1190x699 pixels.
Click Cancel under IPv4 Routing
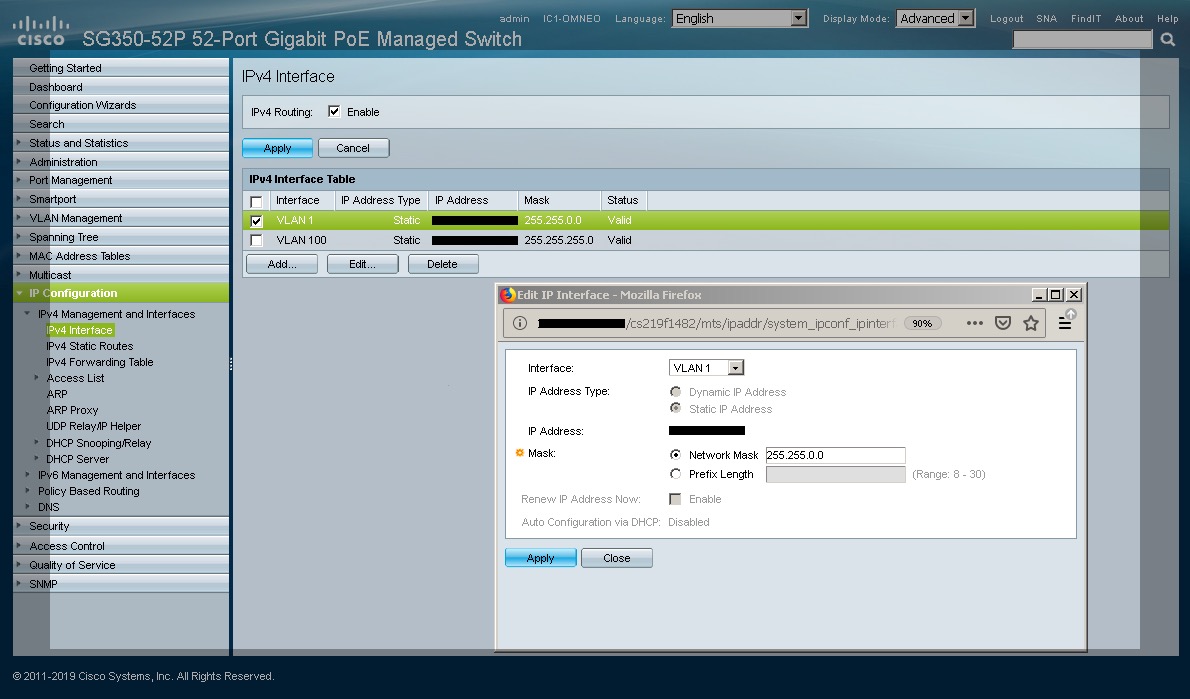(353, 148)
